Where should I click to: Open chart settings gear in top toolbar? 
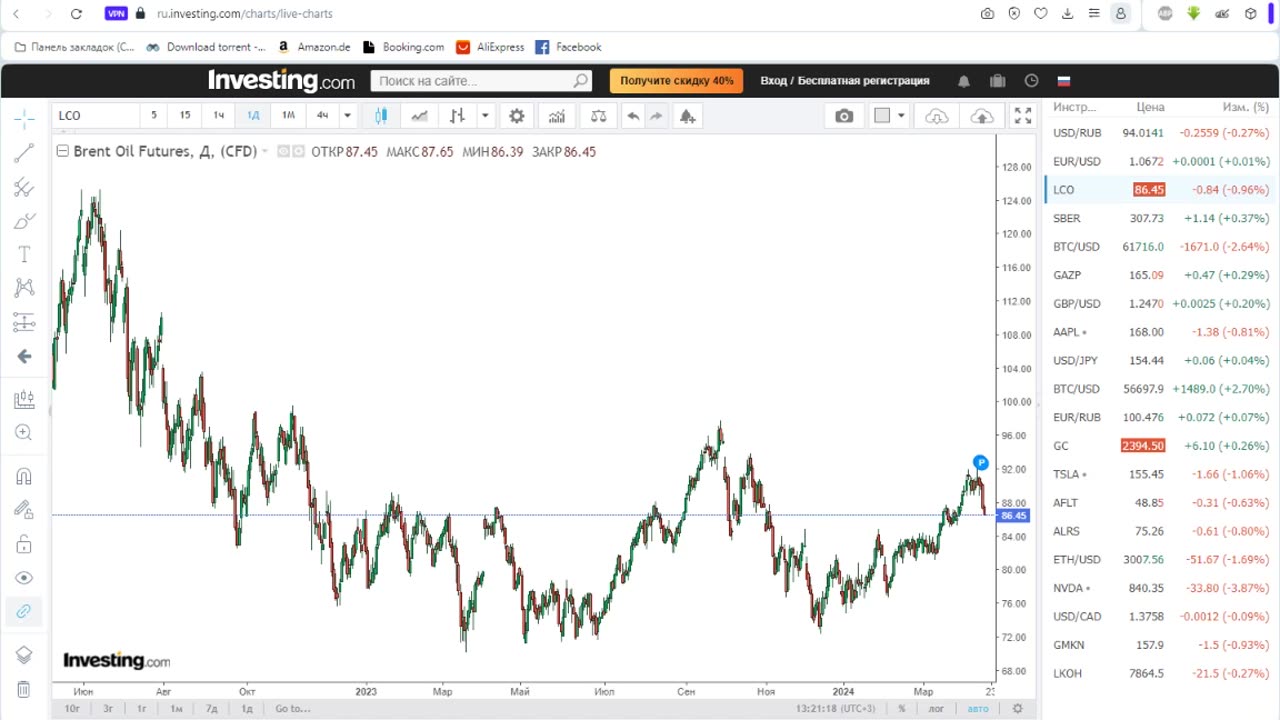coord(516,116)
